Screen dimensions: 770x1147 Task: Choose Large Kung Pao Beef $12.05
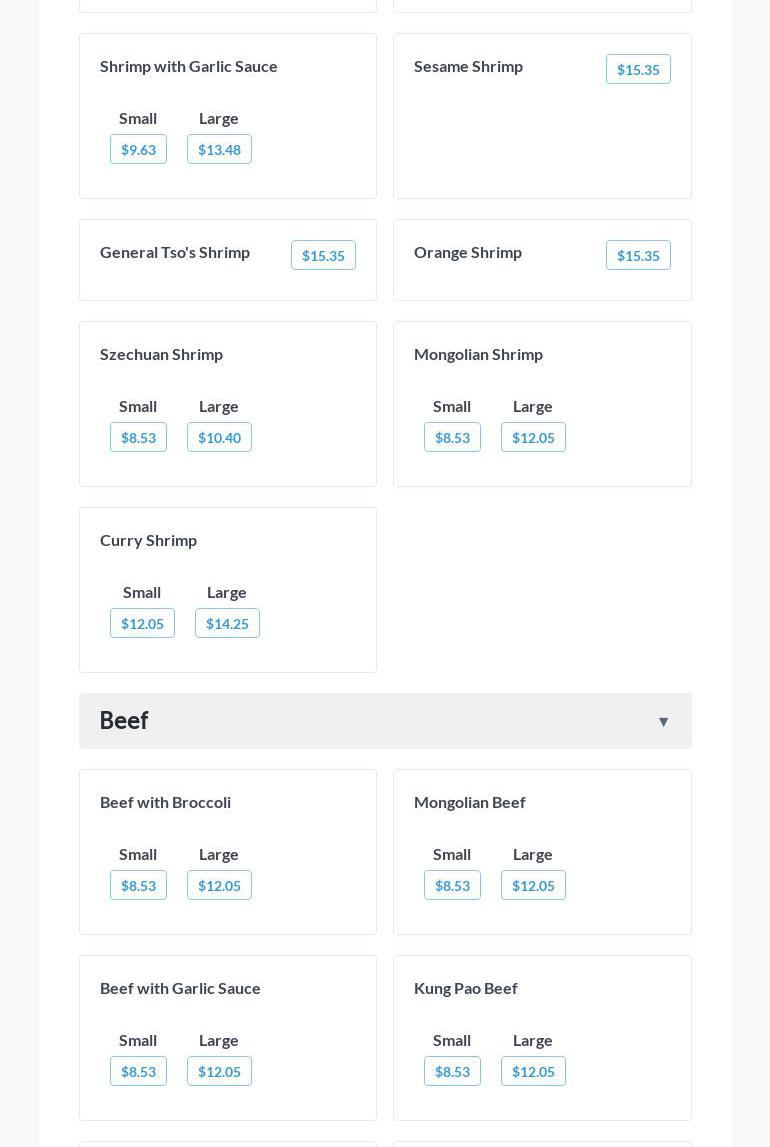pyautogui.click(x=533, y=1072)
